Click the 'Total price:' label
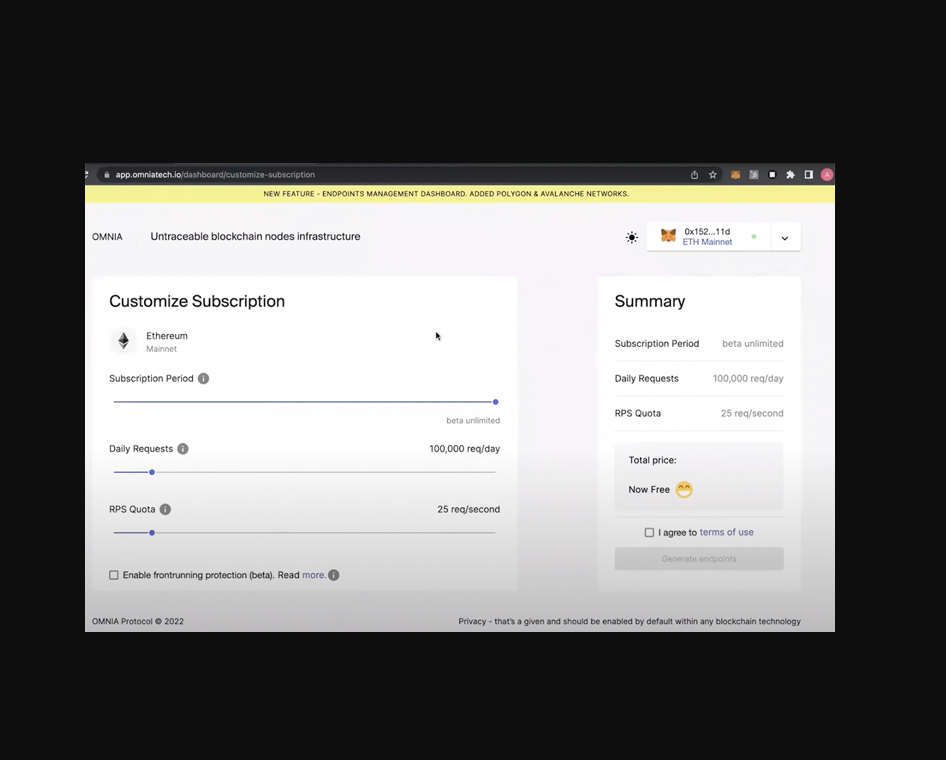Viewport: 946px width, 760px height. [x=652, y=460]
